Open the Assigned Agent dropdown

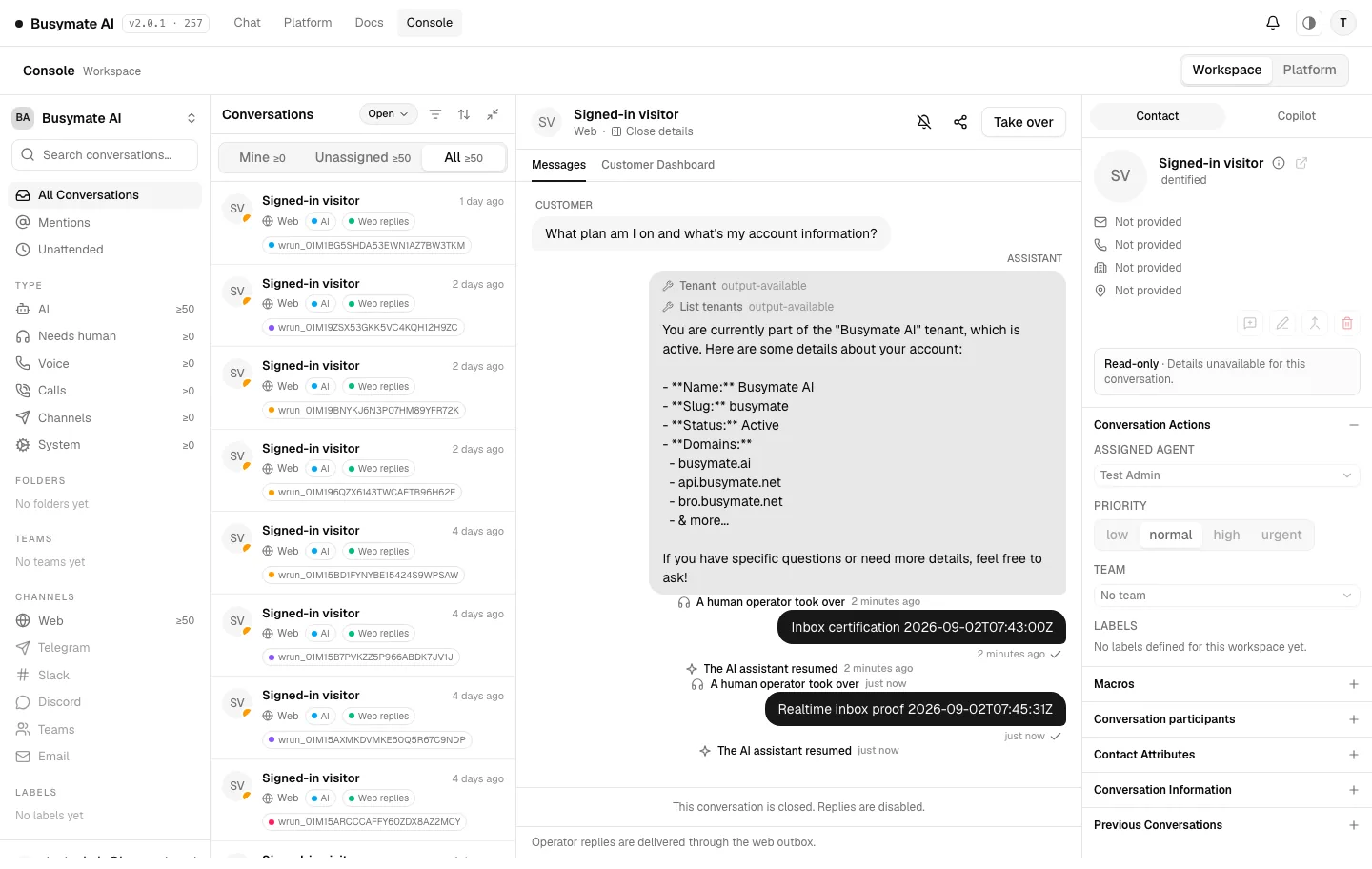(1226, 475)
